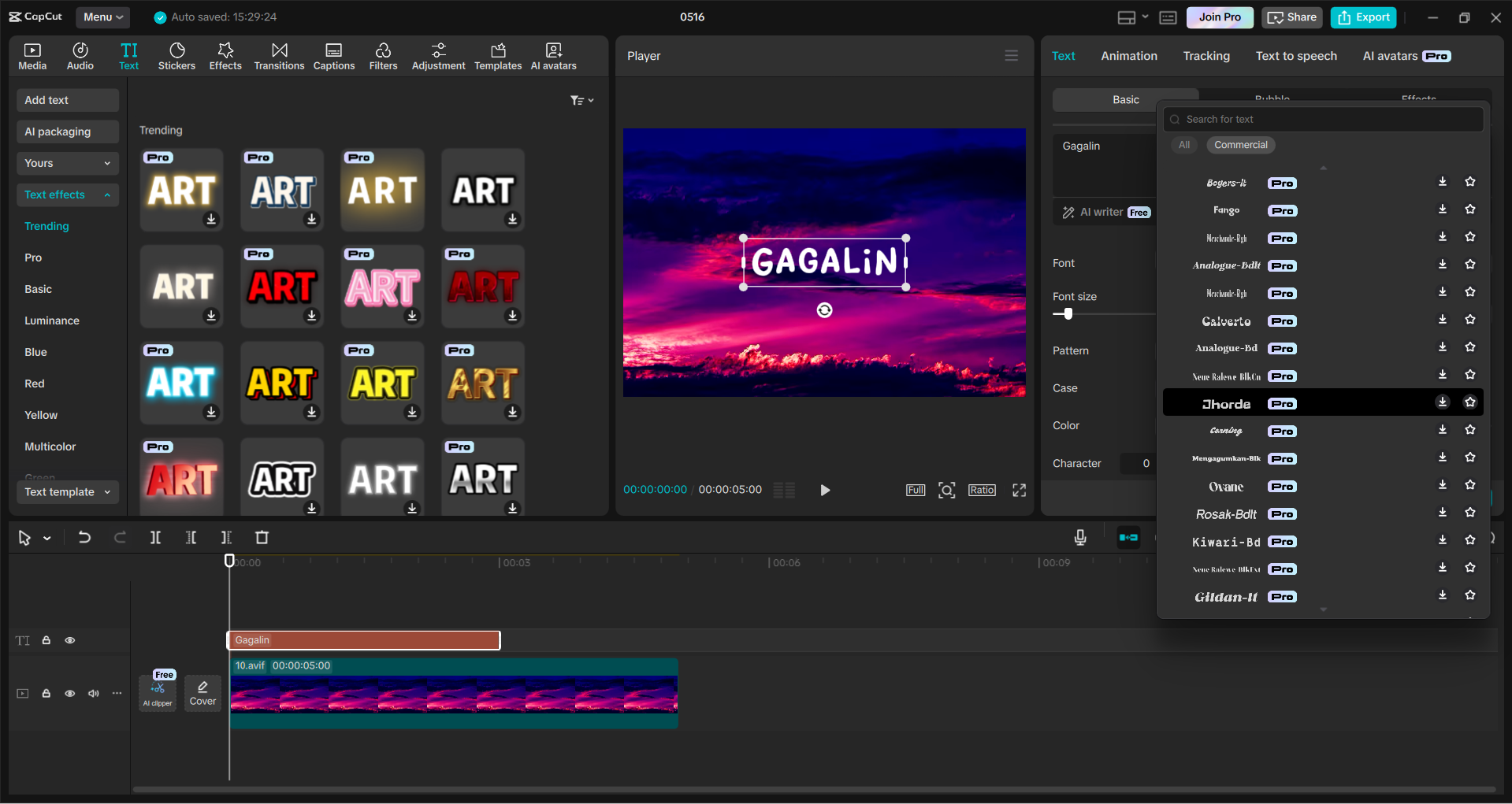This screenshot has width=1512, height=804.
Task: Click the Add text button
Action: coord(67,100)
